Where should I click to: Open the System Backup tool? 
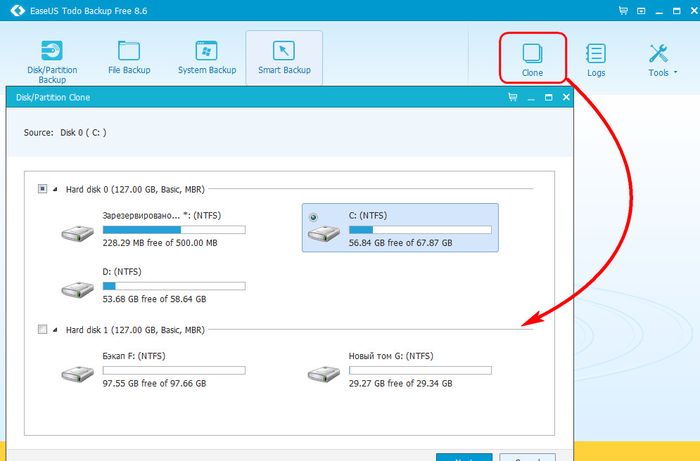207,58
